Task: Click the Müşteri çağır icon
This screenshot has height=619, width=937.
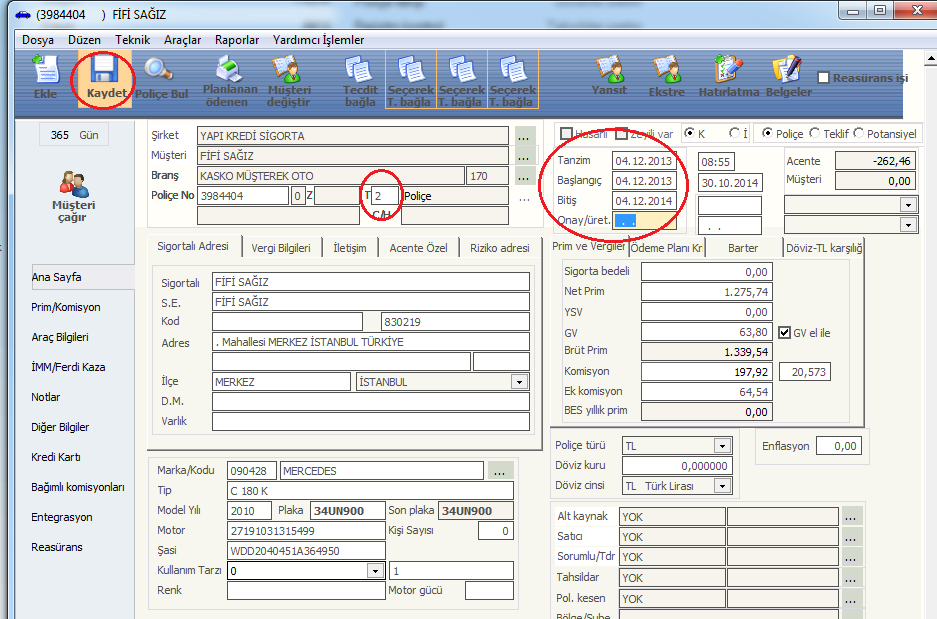Action: pos(72,196)
